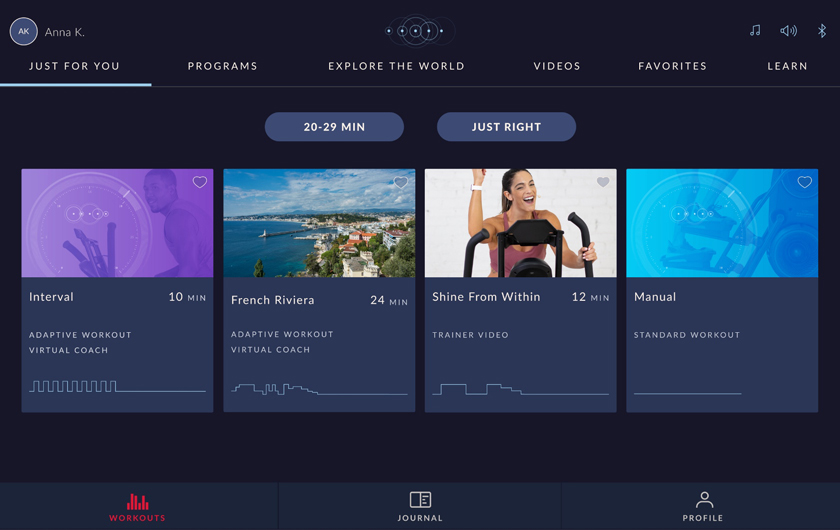Switch to Explore the World tab
Image resolution: width=840 pixels, height=530 pixels.
click(x=396, y=66)
